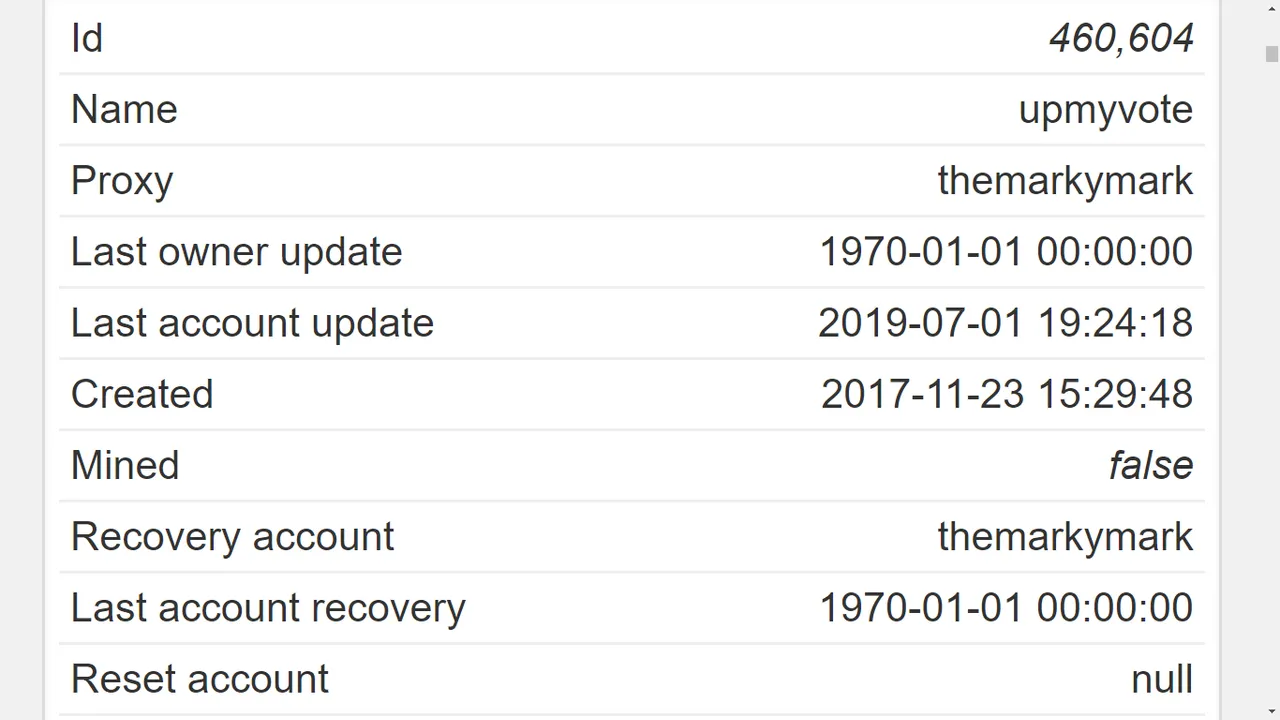The width and height of the screenshot is (1280, 720).
Task: Click the Mined row label
Action: [125, 465]
